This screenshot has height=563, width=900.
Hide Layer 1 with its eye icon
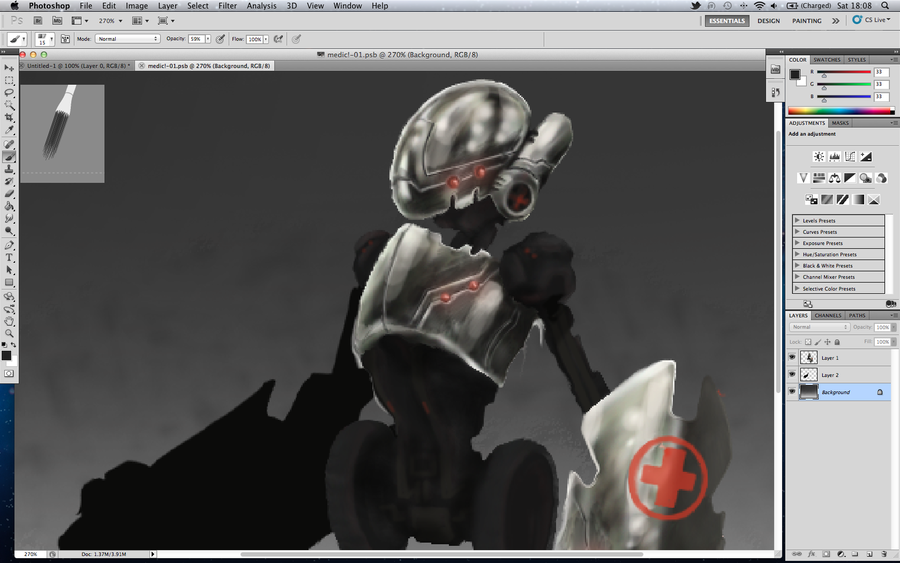(792, 358)
